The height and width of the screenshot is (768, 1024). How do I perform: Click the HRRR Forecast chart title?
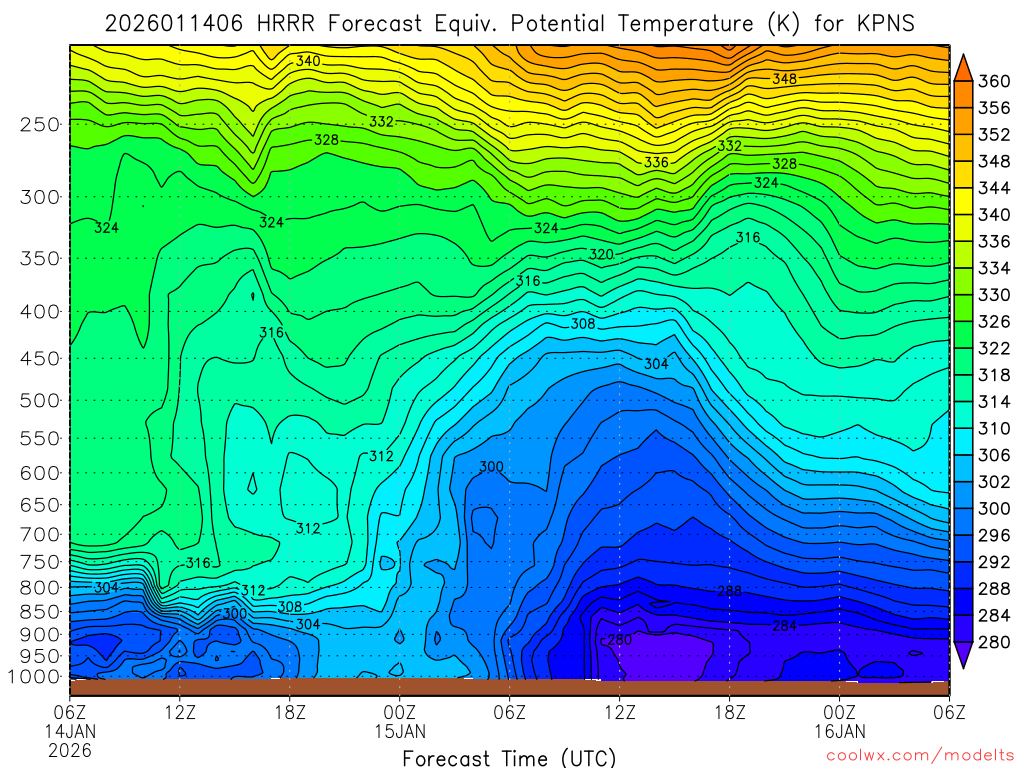[509, 24]
